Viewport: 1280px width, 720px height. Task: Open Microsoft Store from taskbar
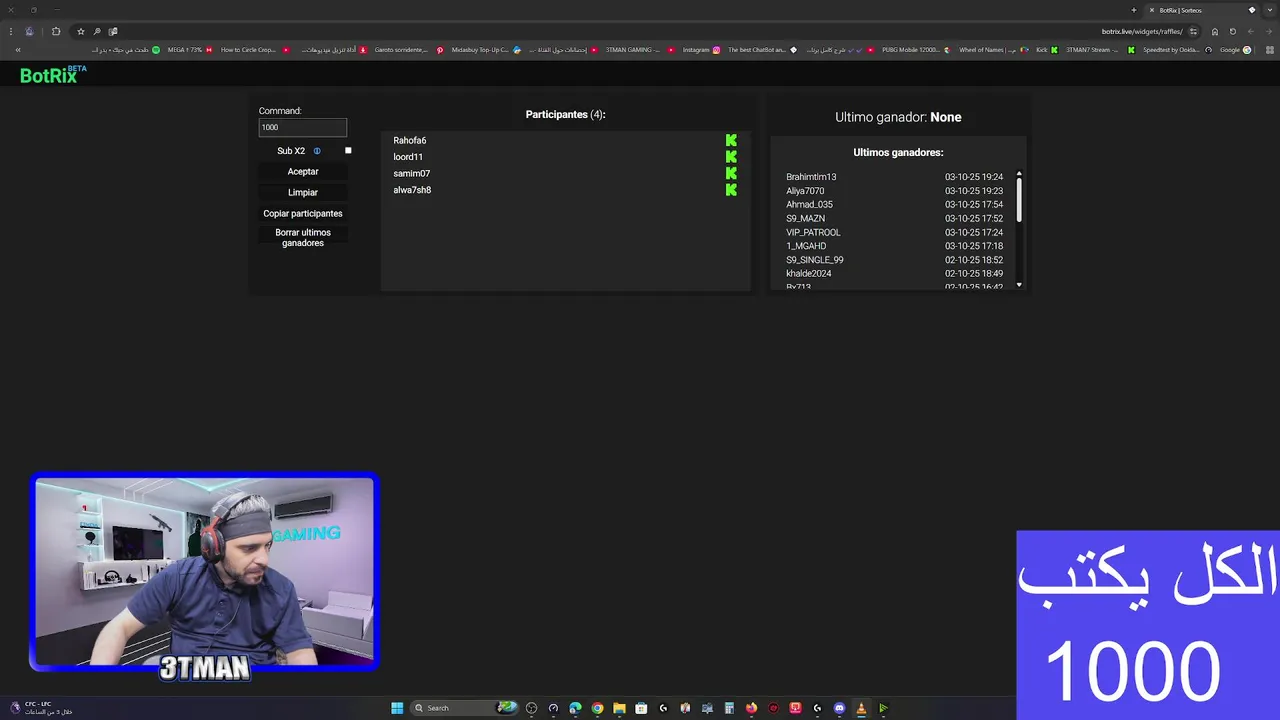coord(641,708)
